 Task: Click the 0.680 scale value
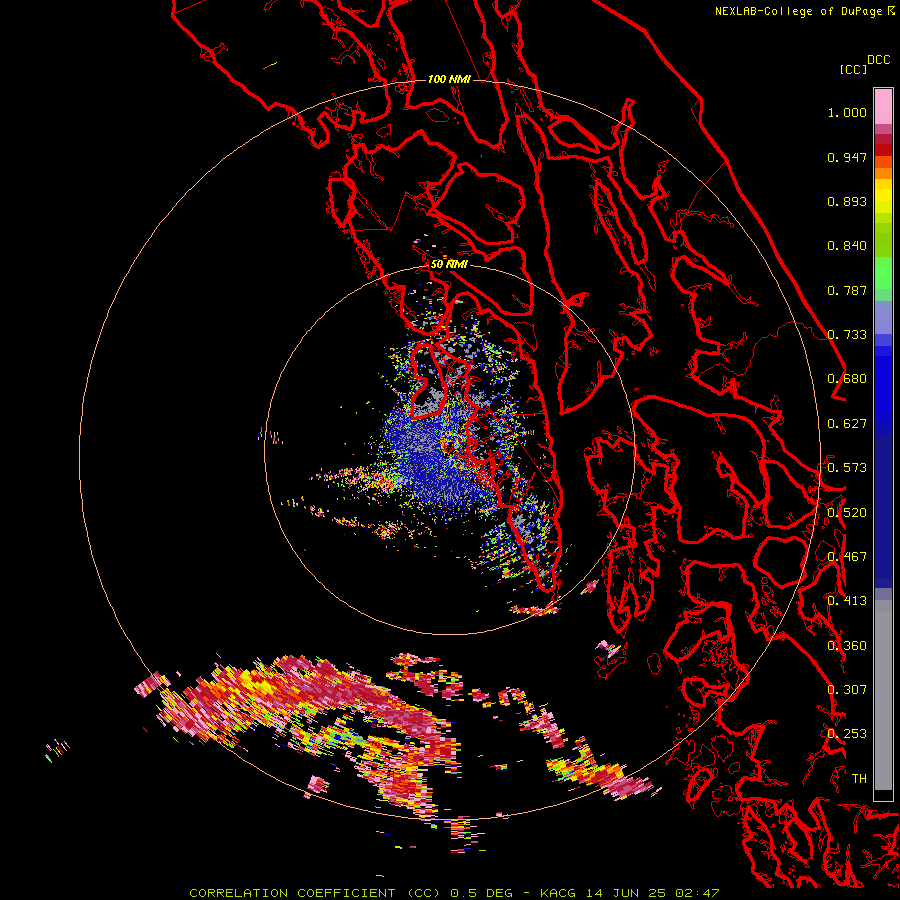[x=847, y=379]
